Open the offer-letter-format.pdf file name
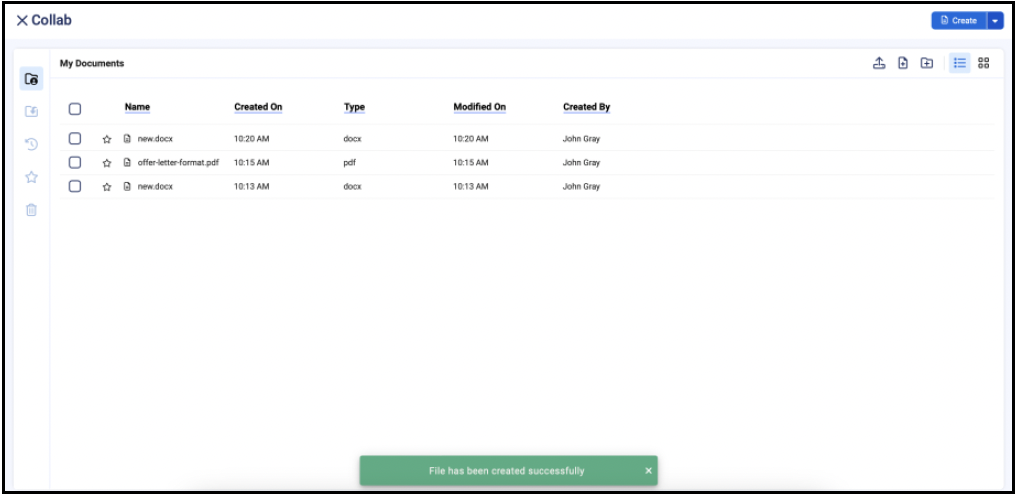 pyautogui.click(x=177, y=163)
